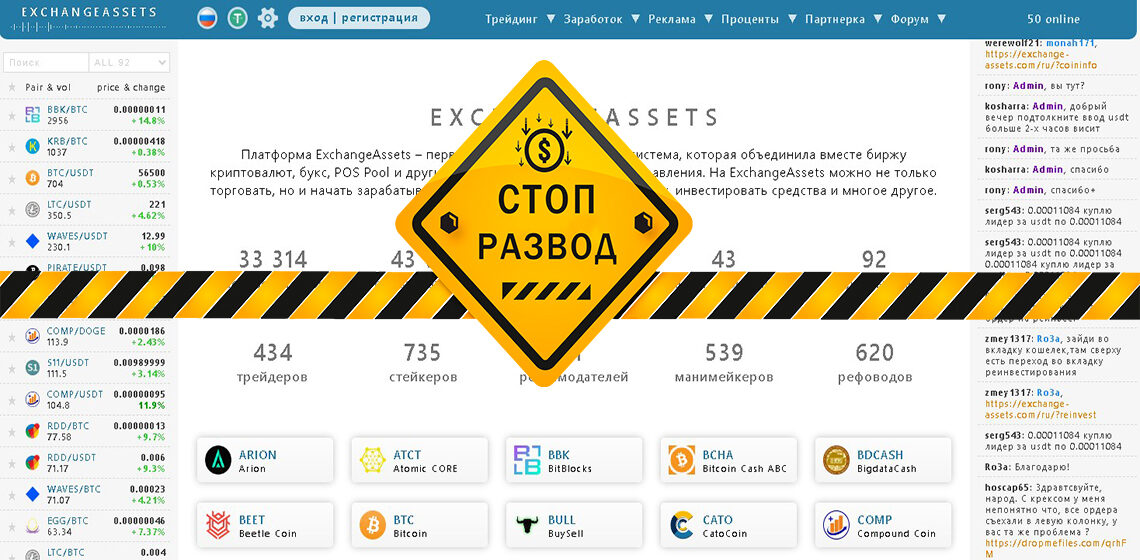Click the ATCT Atomic CORE logo
1140x560 pixels.
372,460
